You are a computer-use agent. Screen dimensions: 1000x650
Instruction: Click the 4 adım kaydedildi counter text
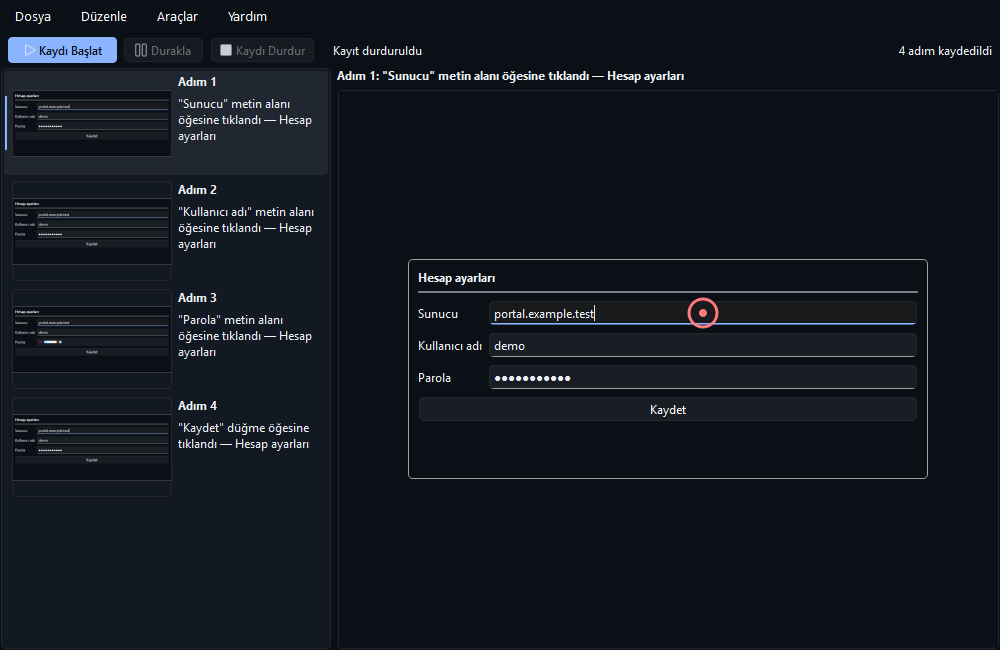click(x=945, y=51)
